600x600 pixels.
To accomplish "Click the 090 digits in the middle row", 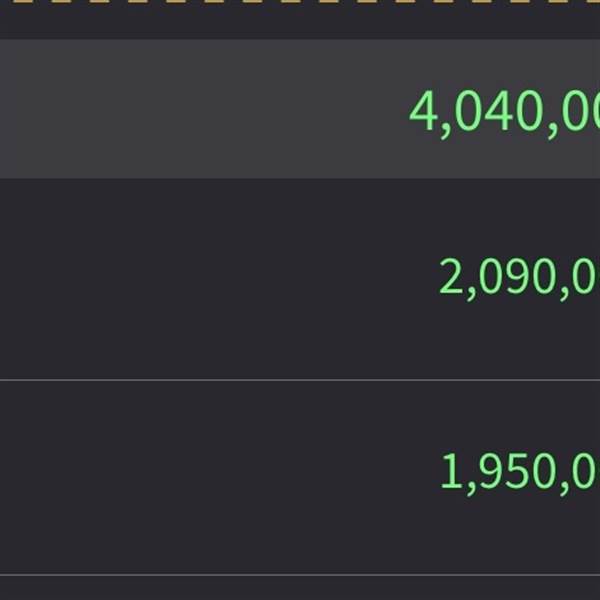I will [514, 277].
